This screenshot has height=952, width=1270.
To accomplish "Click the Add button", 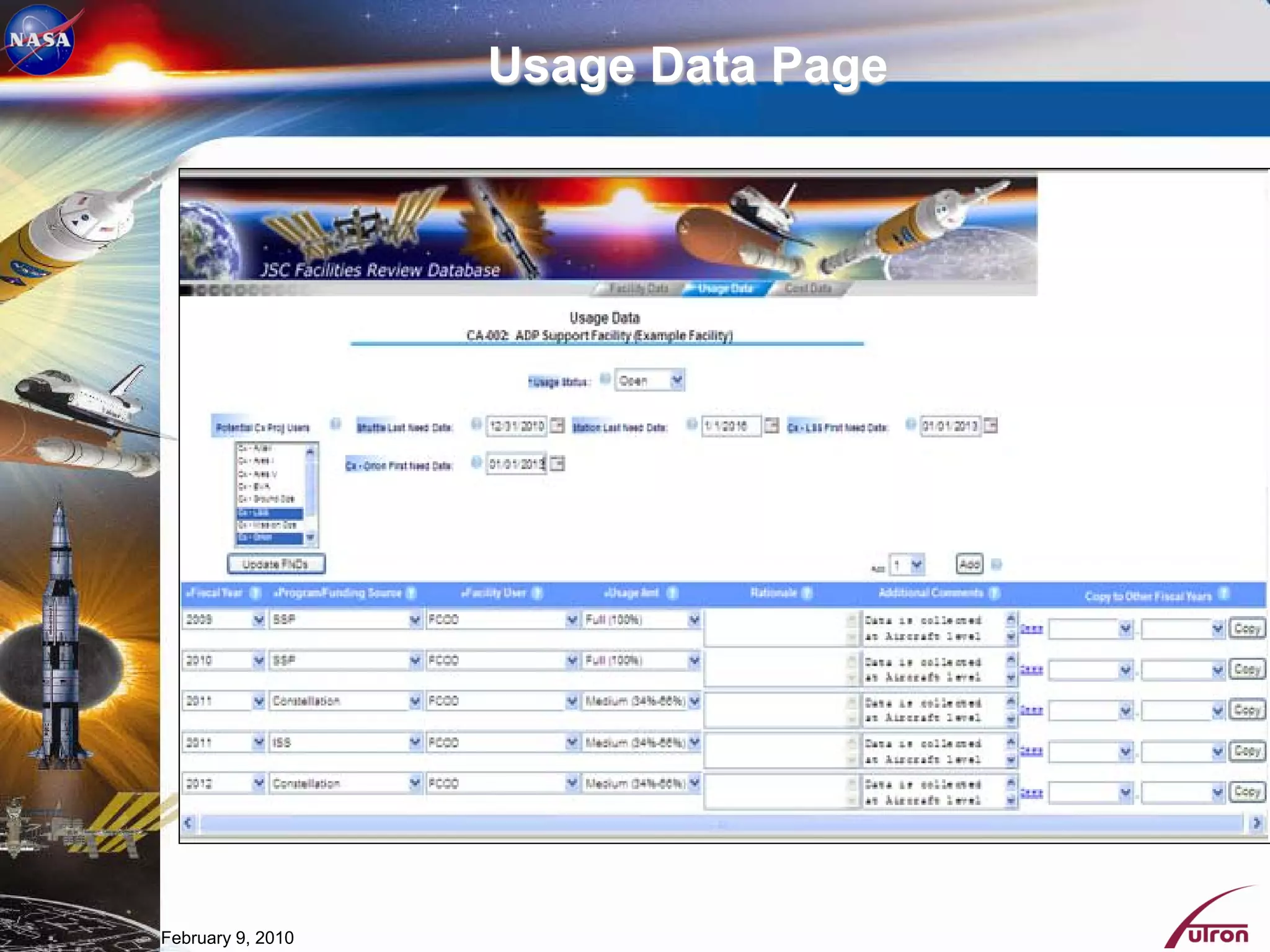I will pyautogui.click(x=969, y=564).
